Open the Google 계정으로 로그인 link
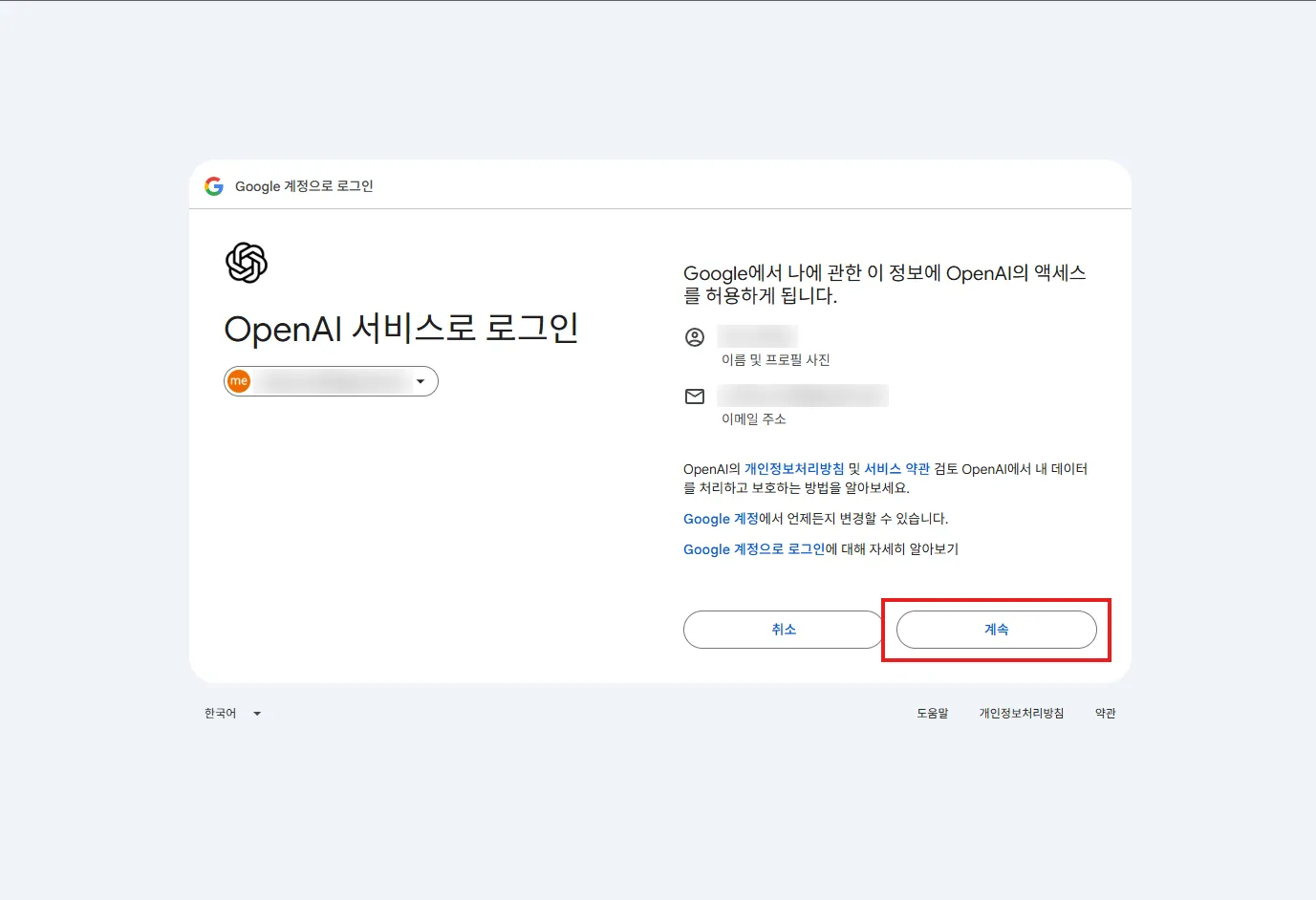The image size is (1316, 900). point(754,549)
